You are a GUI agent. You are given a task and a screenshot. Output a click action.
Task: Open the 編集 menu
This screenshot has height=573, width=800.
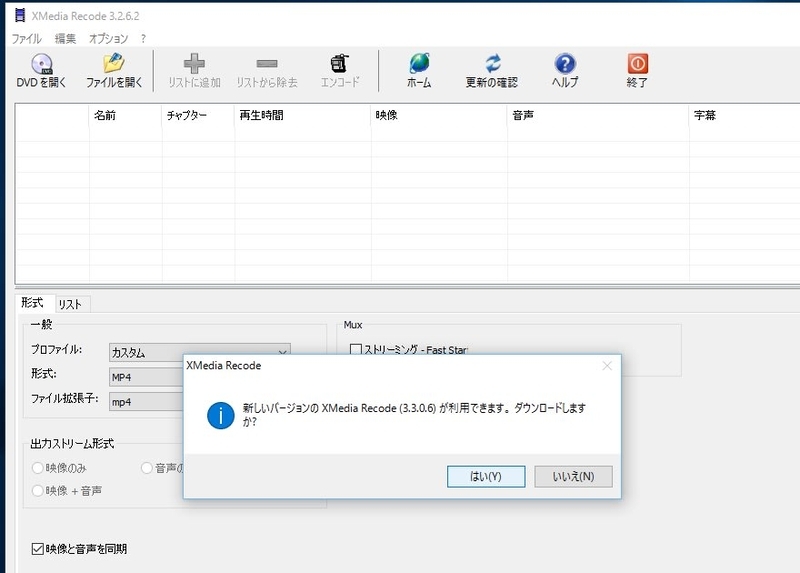click(x=65, y=39)
